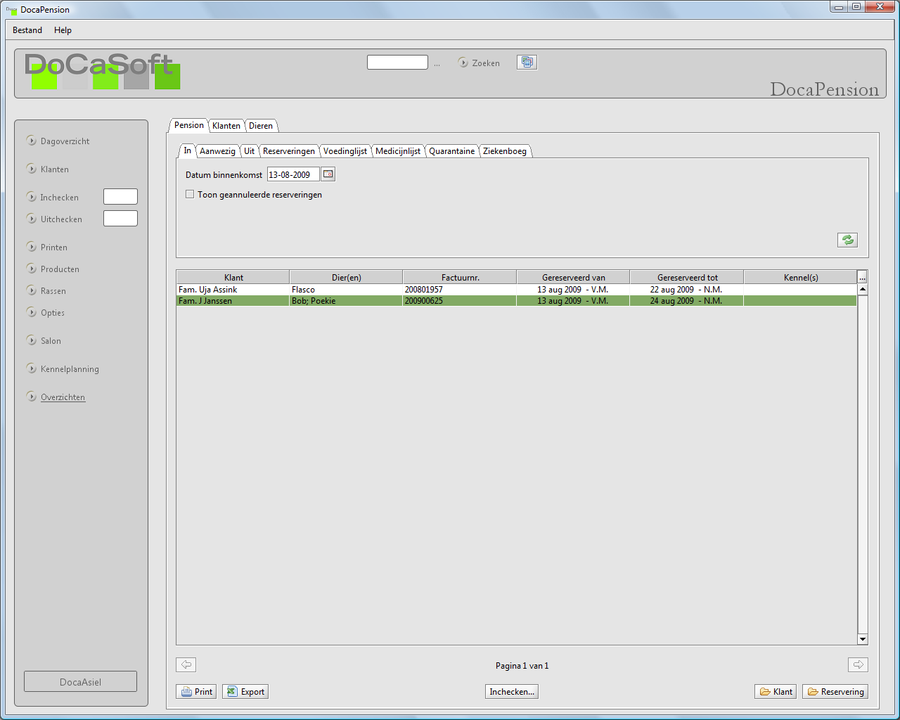Open Opties in the sidebar
900x720 pixels.
point(53,313)
